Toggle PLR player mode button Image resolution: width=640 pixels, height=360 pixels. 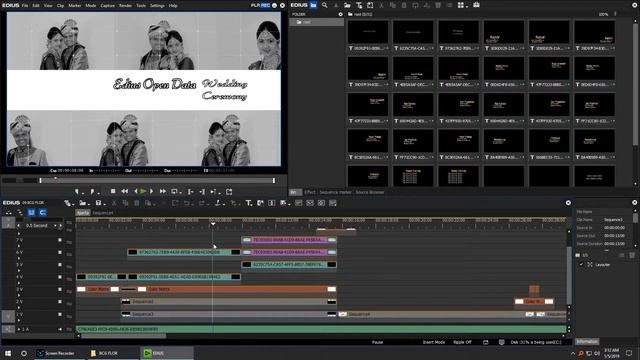pyautogui.click(x=255, y=5)
